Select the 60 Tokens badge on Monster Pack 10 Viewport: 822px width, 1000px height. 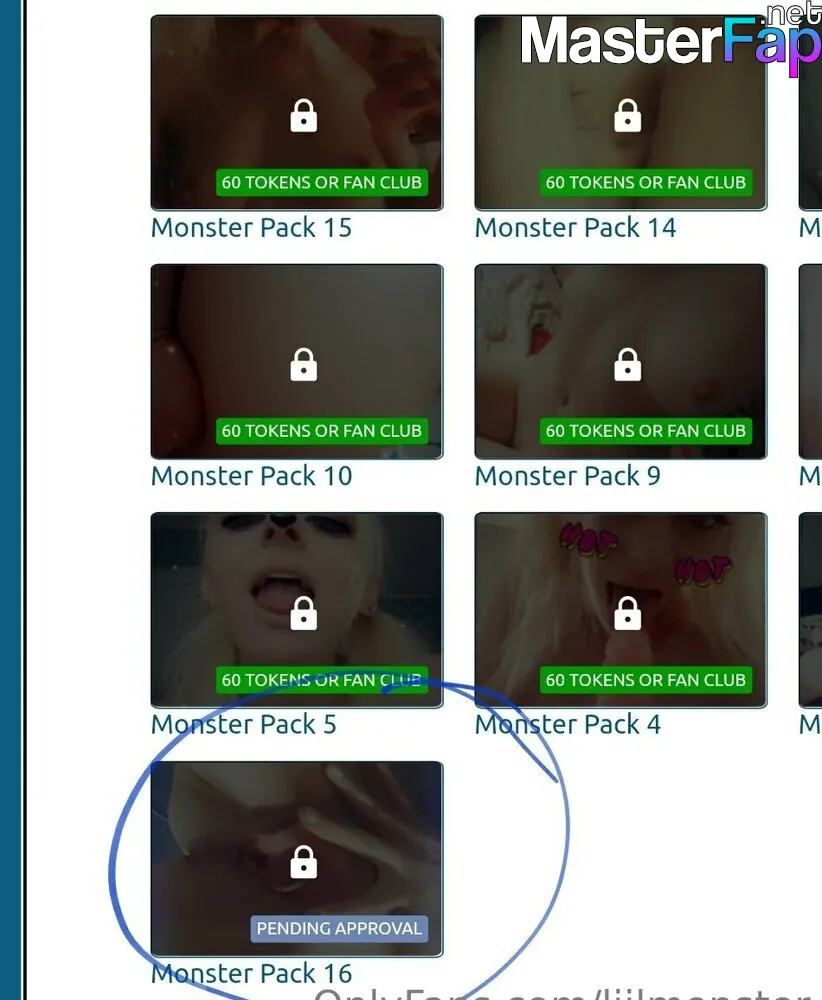click(x=321, y=431)
